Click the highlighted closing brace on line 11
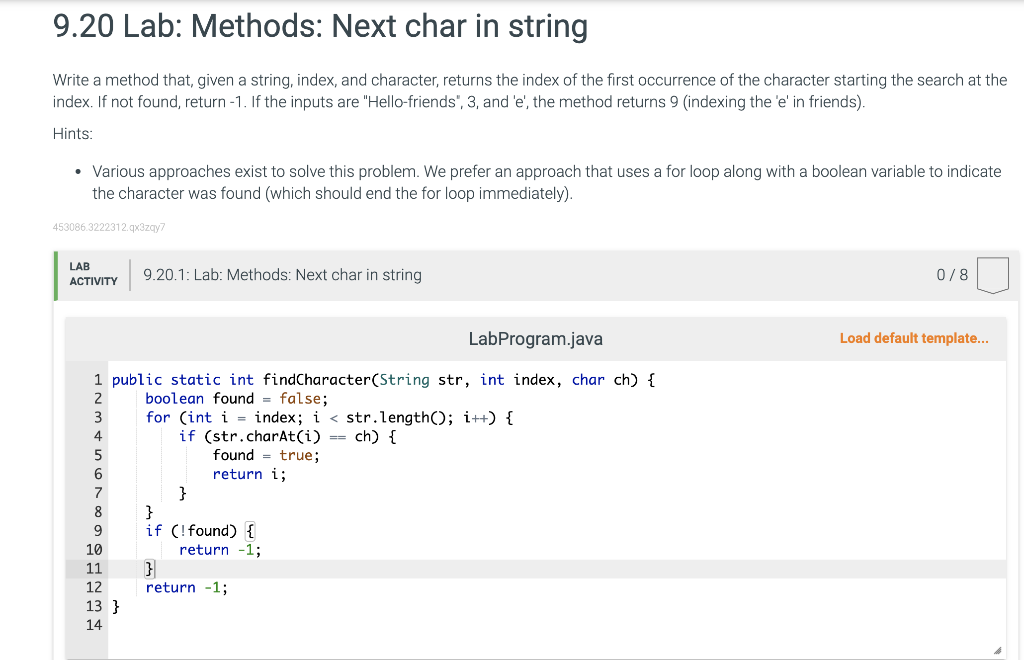1024x660 pixels. tap(150, 569)
